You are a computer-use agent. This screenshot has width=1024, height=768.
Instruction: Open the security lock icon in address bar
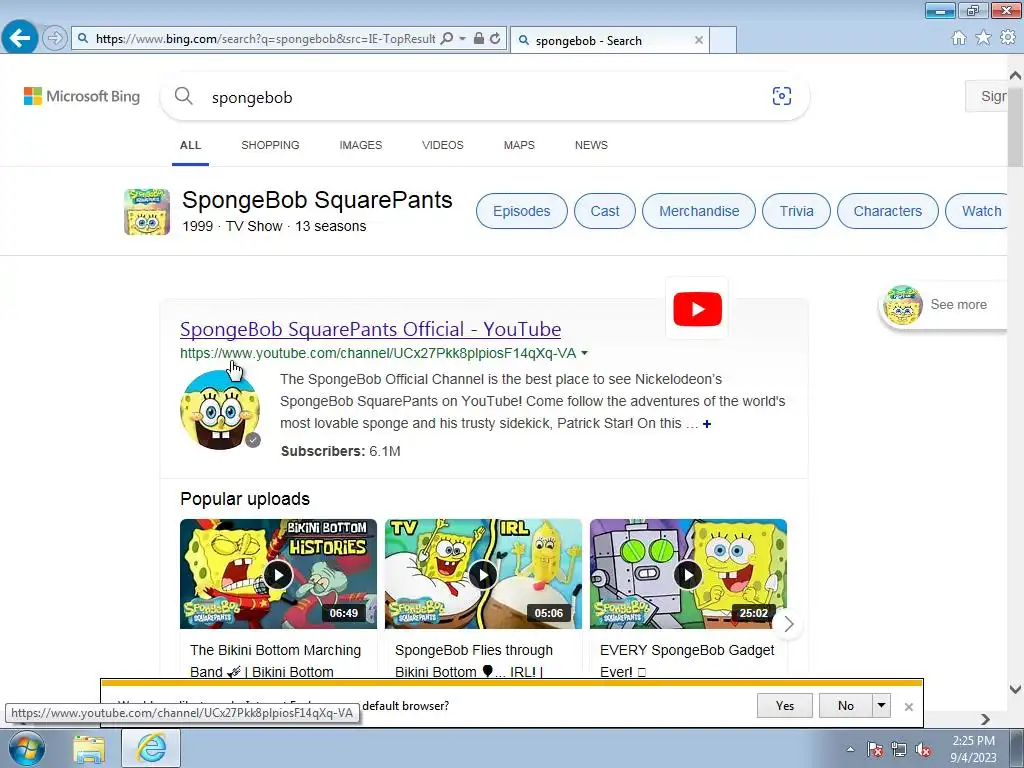pos(479,39)
